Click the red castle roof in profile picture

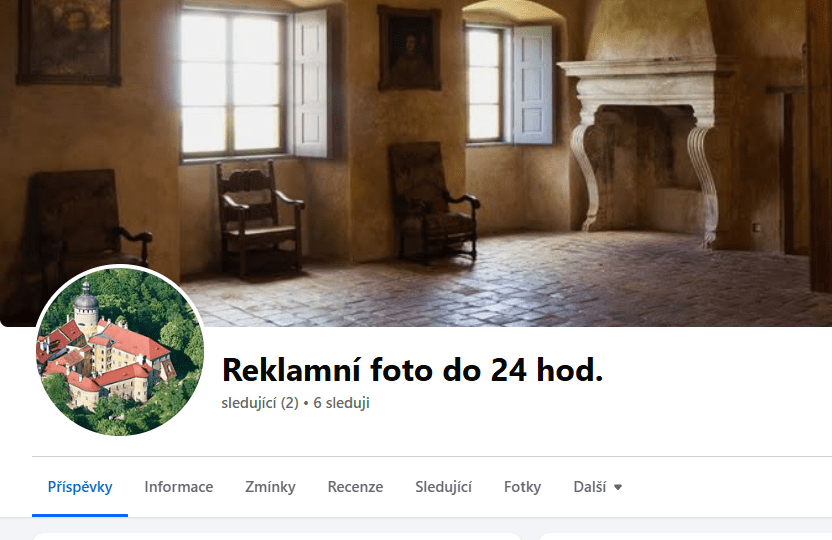(135, 342)
